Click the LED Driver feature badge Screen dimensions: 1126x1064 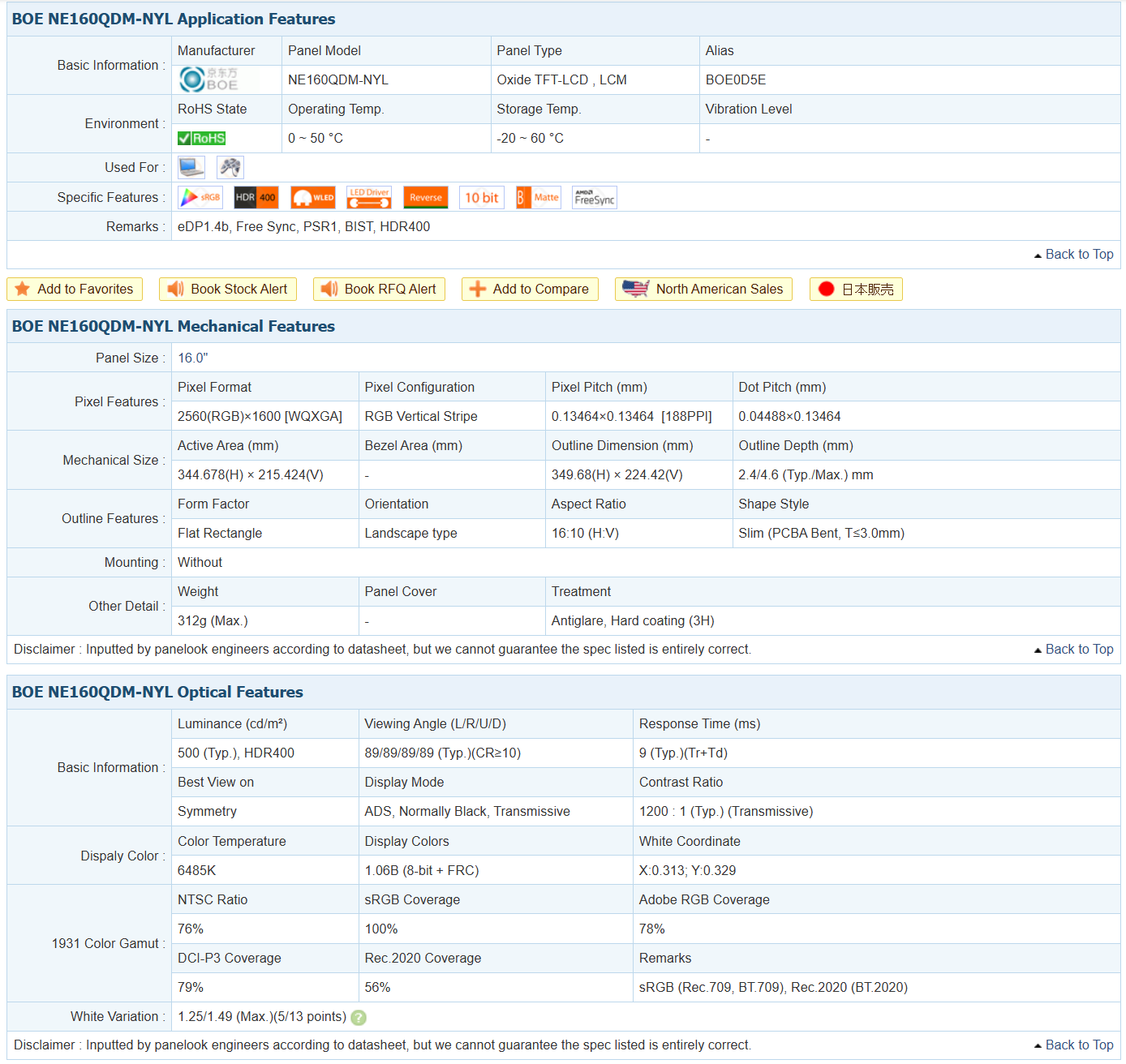pos(369,198)
